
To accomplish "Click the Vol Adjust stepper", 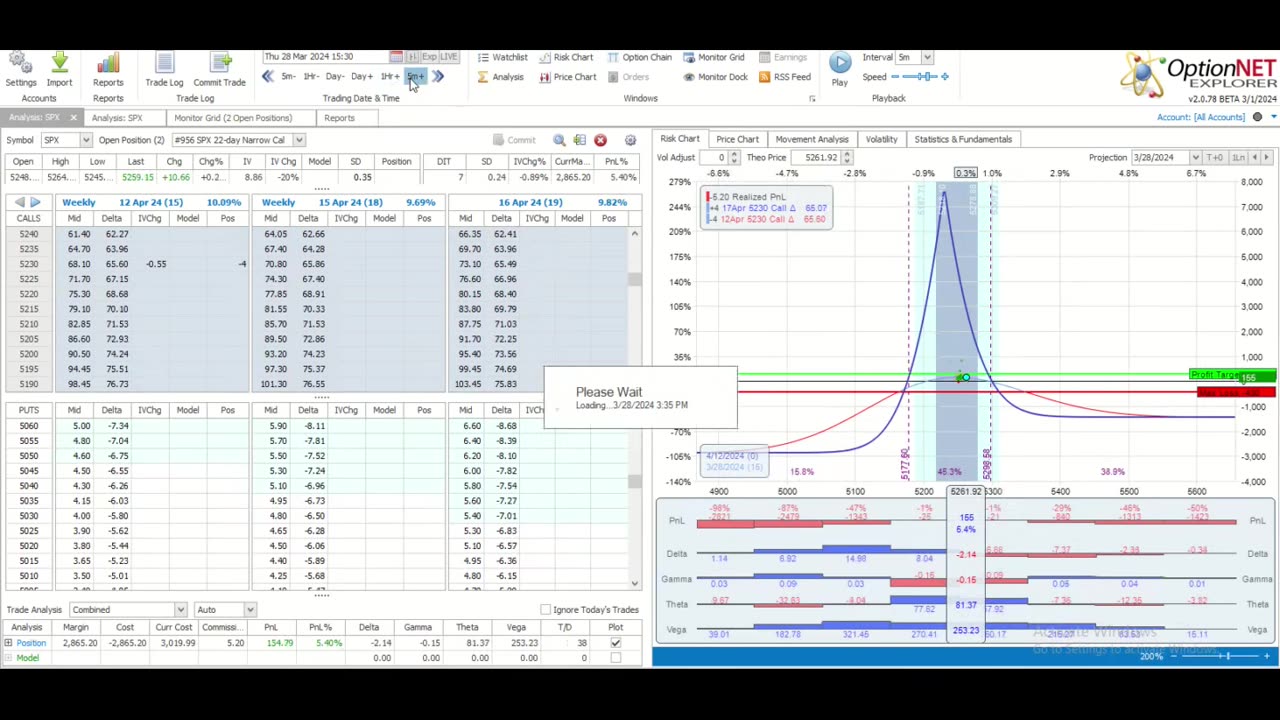I will (734, 158).
